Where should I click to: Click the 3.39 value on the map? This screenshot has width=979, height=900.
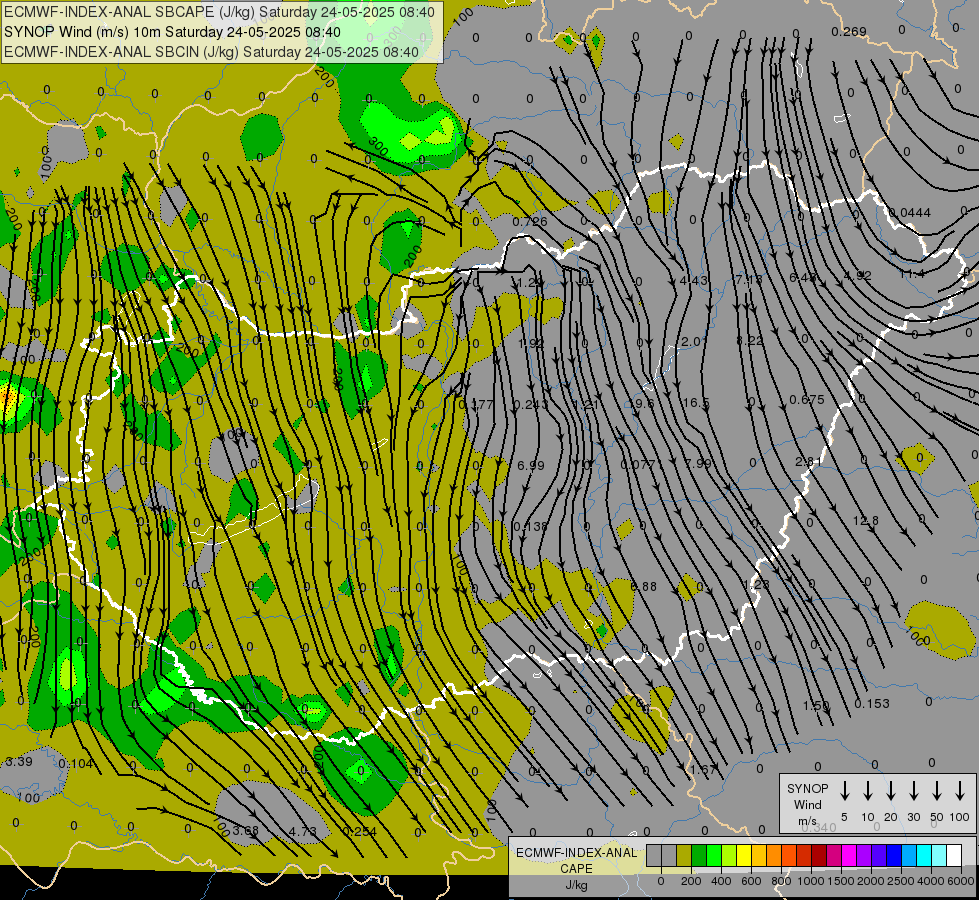(x=19, y=761)
